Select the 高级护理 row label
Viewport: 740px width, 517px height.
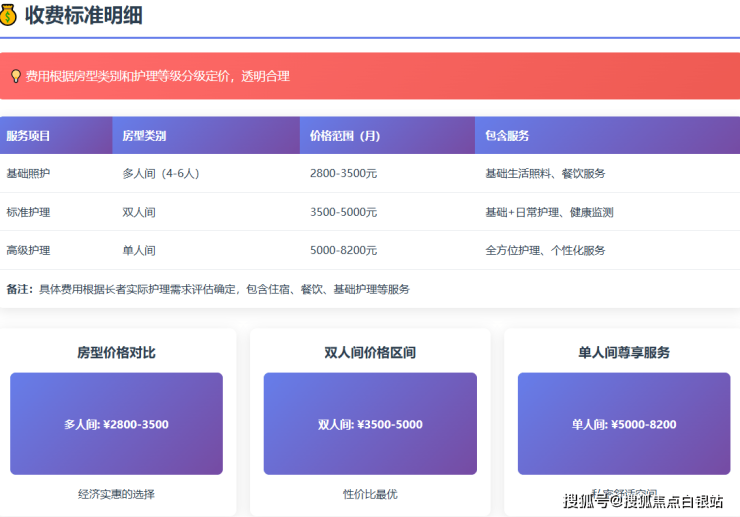pyautogui.click(x=28, y=250)
